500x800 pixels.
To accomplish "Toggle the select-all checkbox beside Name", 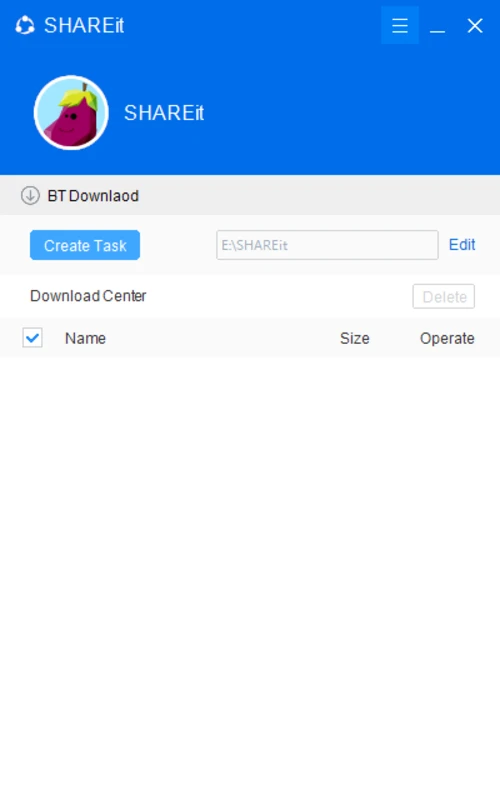I will [33, 338].
